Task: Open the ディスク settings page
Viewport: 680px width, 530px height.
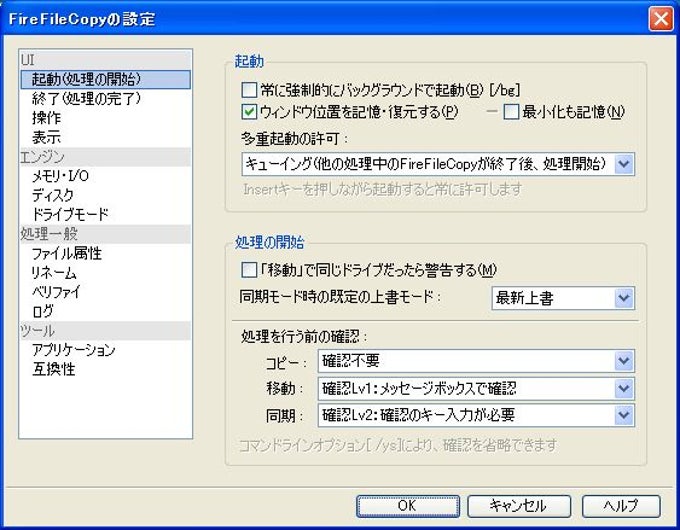Action: point(105,195)
